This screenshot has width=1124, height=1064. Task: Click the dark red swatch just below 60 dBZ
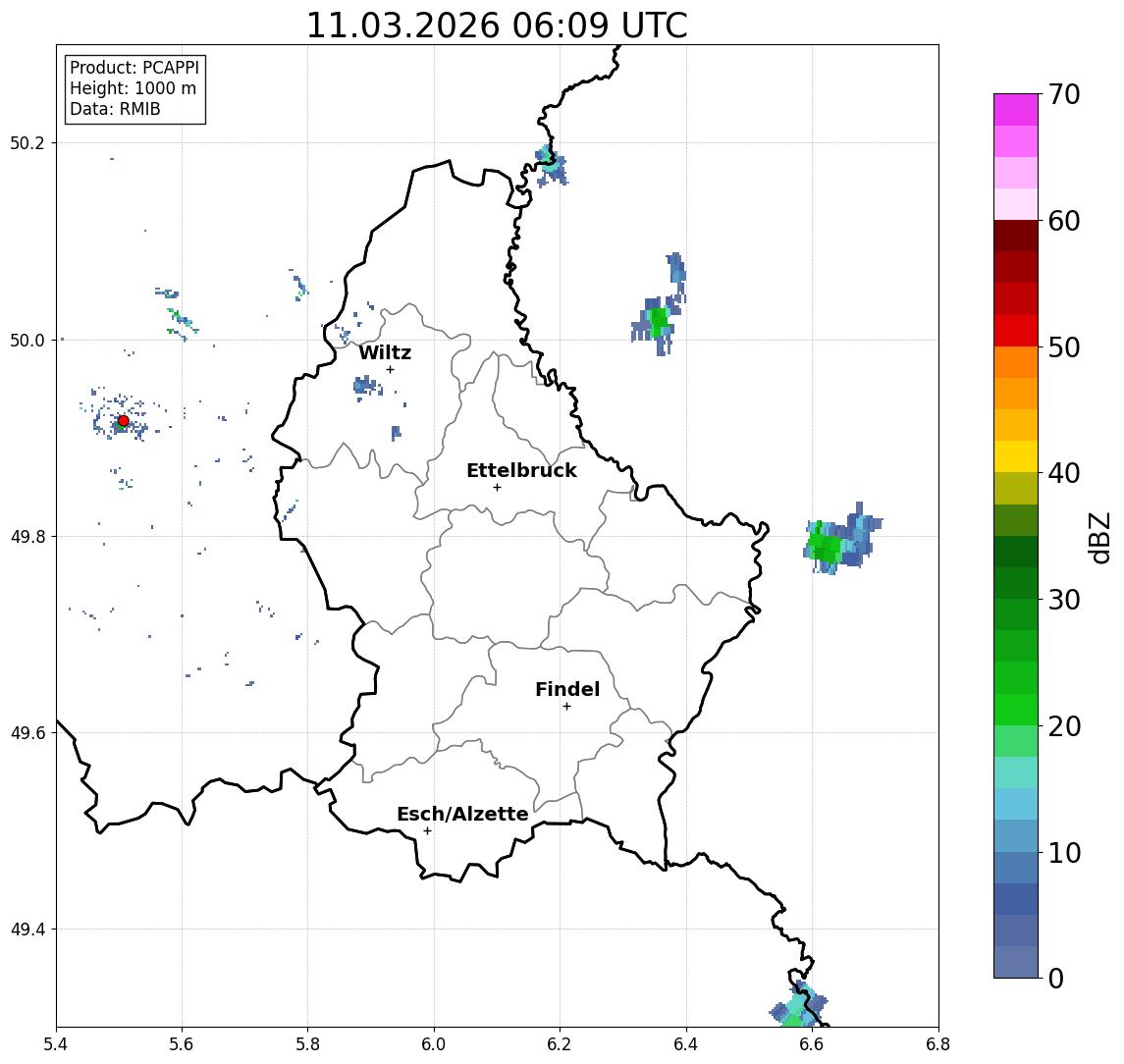[x=1016, y=236]
